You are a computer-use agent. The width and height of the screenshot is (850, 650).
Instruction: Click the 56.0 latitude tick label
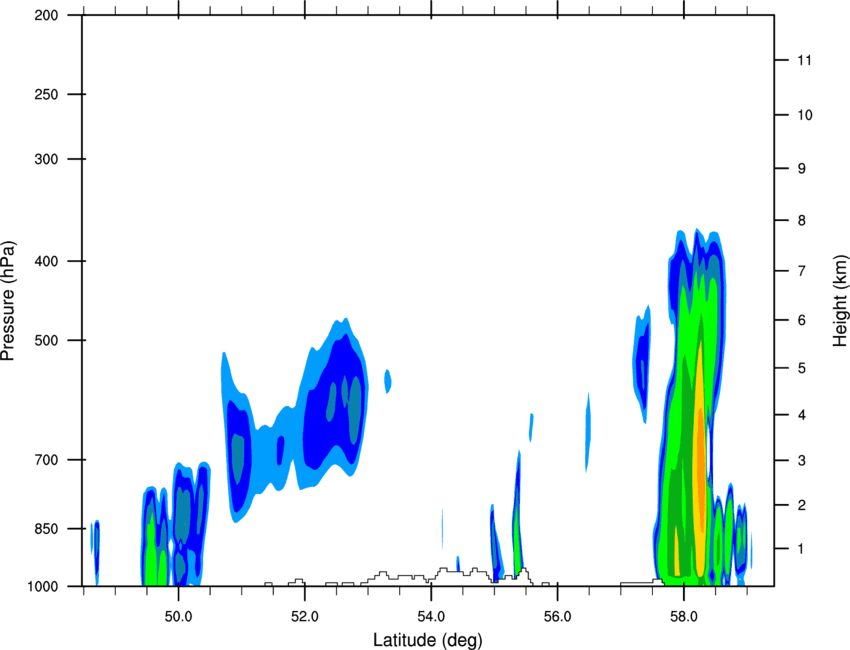click(558, 616)
